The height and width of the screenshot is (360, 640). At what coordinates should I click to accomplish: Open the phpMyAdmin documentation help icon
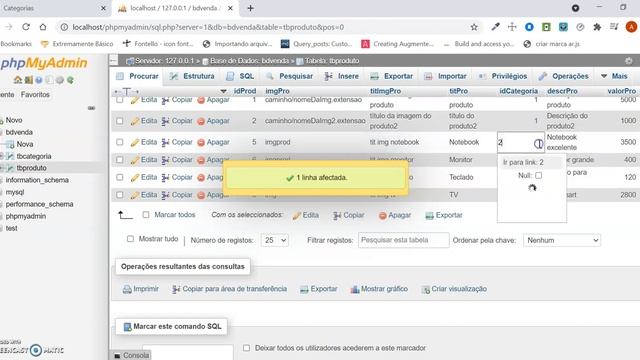[x=39, y=80]
